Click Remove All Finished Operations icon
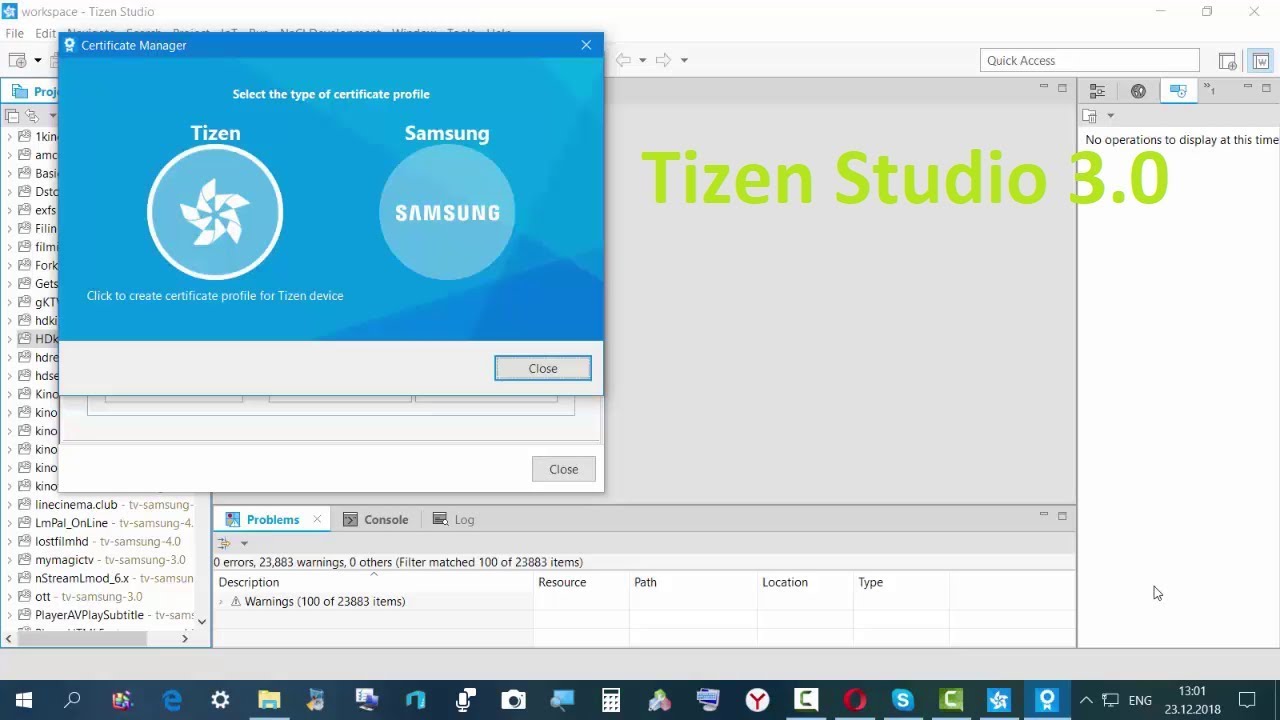The height and width of the screenshot is (720, 1280). [x=1091, y=116]
